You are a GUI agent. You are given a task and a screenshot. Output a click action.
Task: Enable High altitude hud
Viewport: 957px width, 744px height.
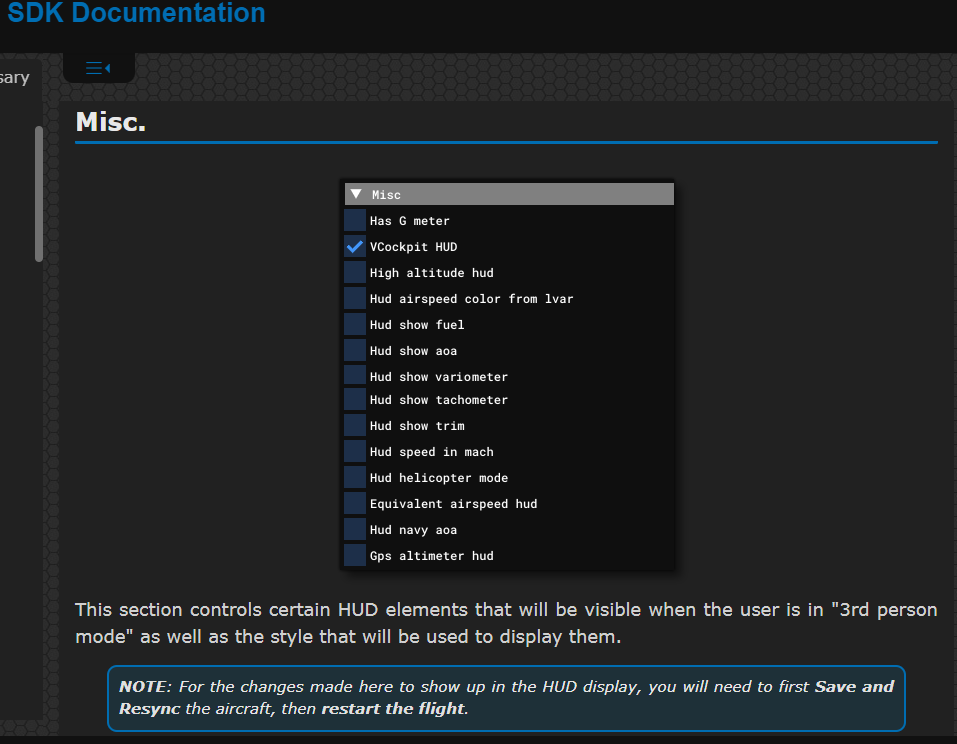click(x=354, y=272)
